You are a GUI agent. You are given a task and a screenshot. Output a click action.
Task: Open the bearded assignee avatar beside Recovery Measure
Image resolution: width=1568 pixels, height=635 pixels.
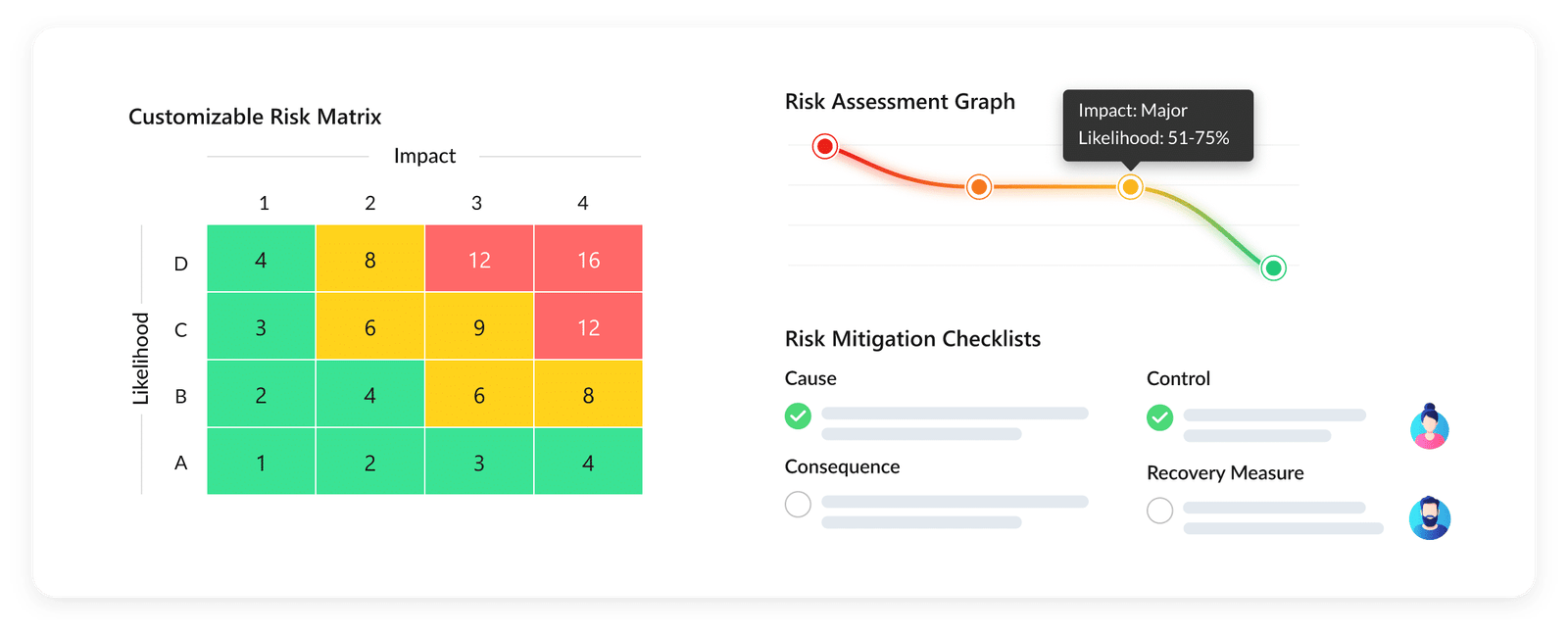pos(1429,518)
